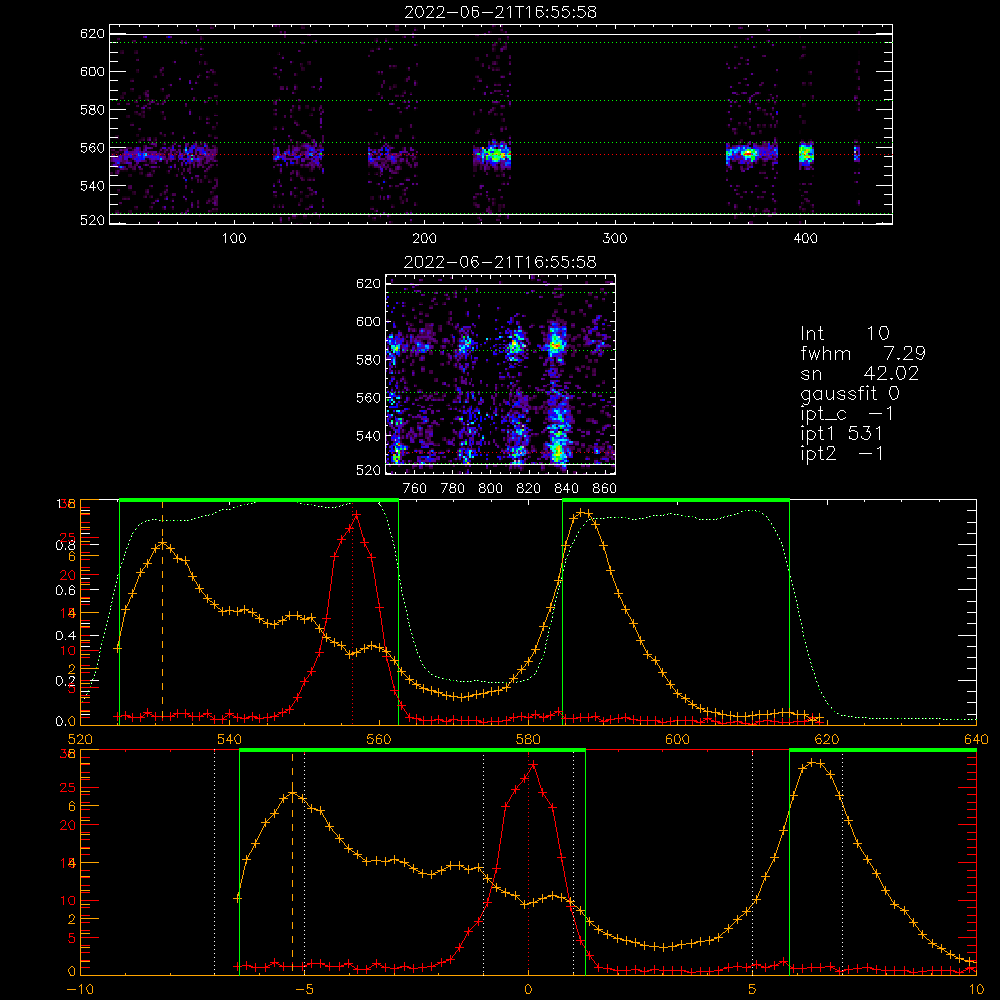Click x-axis label '780' under the middle image
Screen dimensions: 1000x1000
pyautogui.click(x=453, y=489)
